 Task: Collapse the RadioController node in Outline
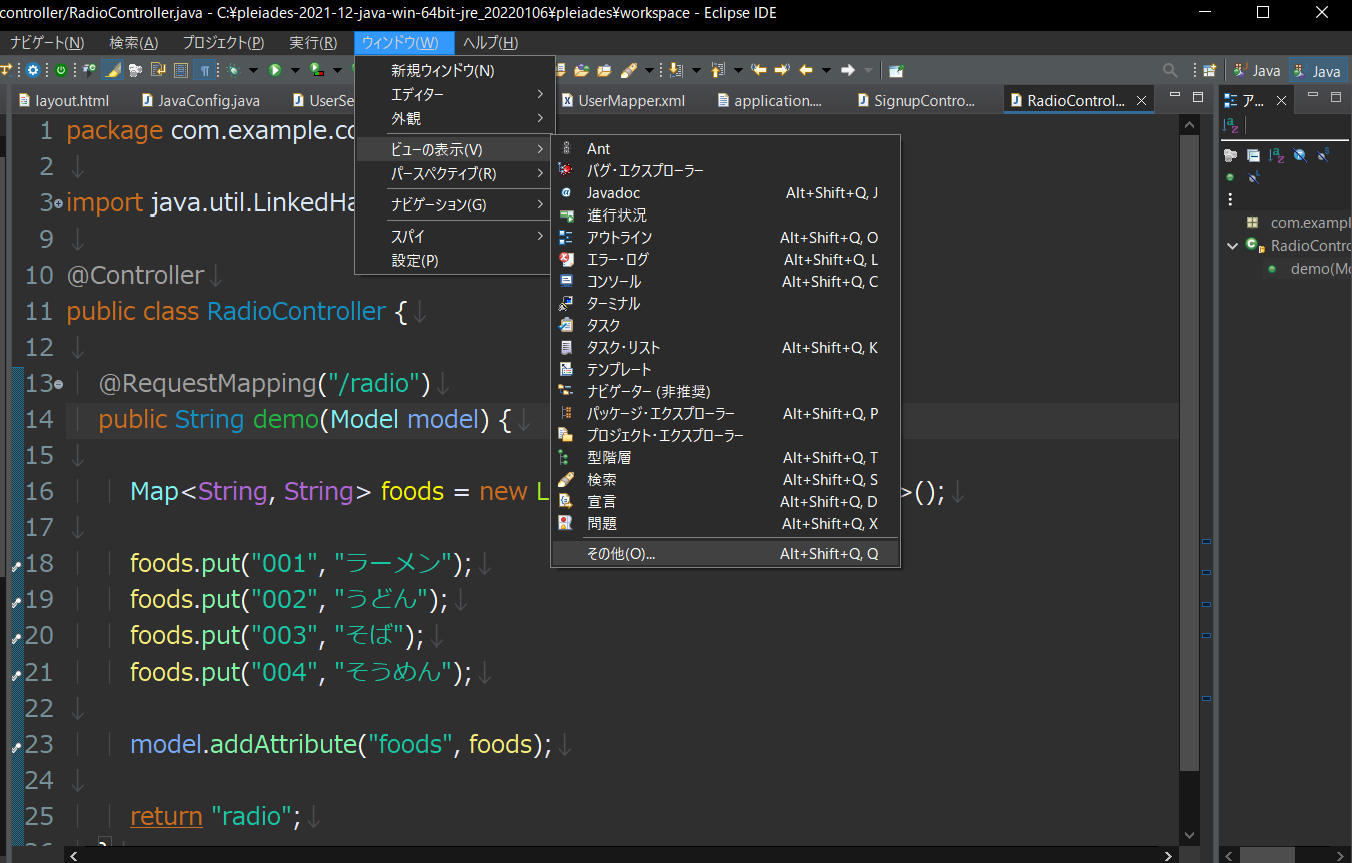pos(1233,245)
